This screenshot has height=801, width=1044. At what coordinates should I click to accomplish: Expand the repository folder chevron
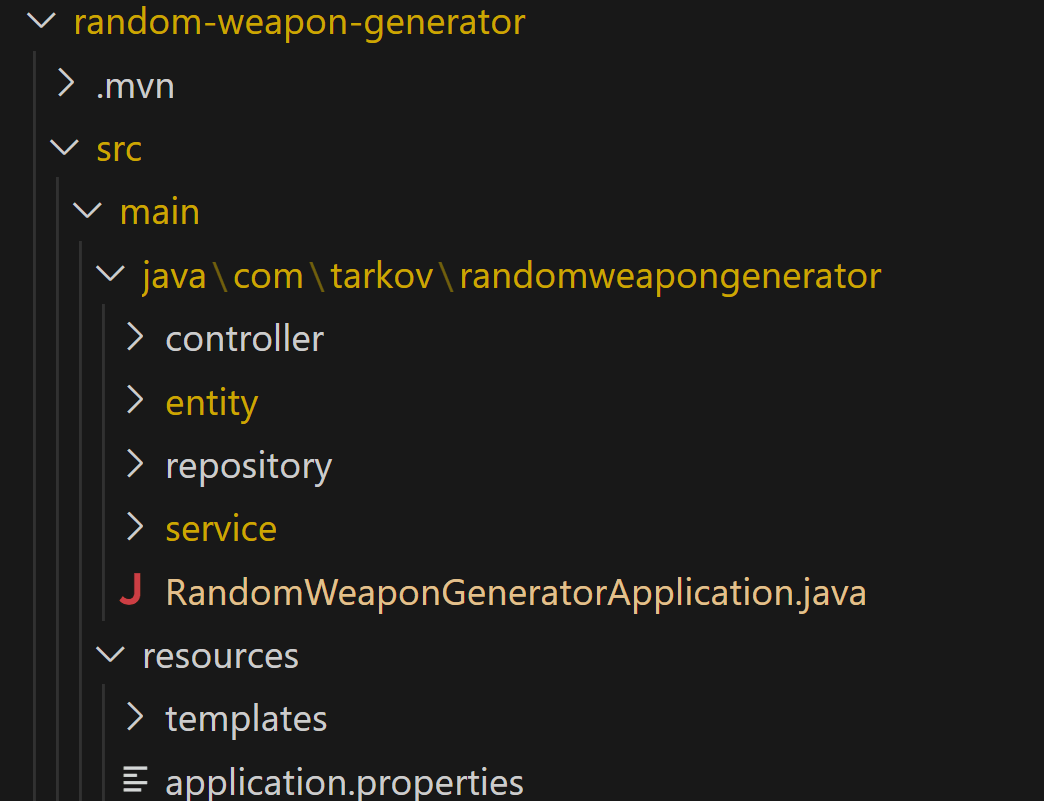[135, 465]
